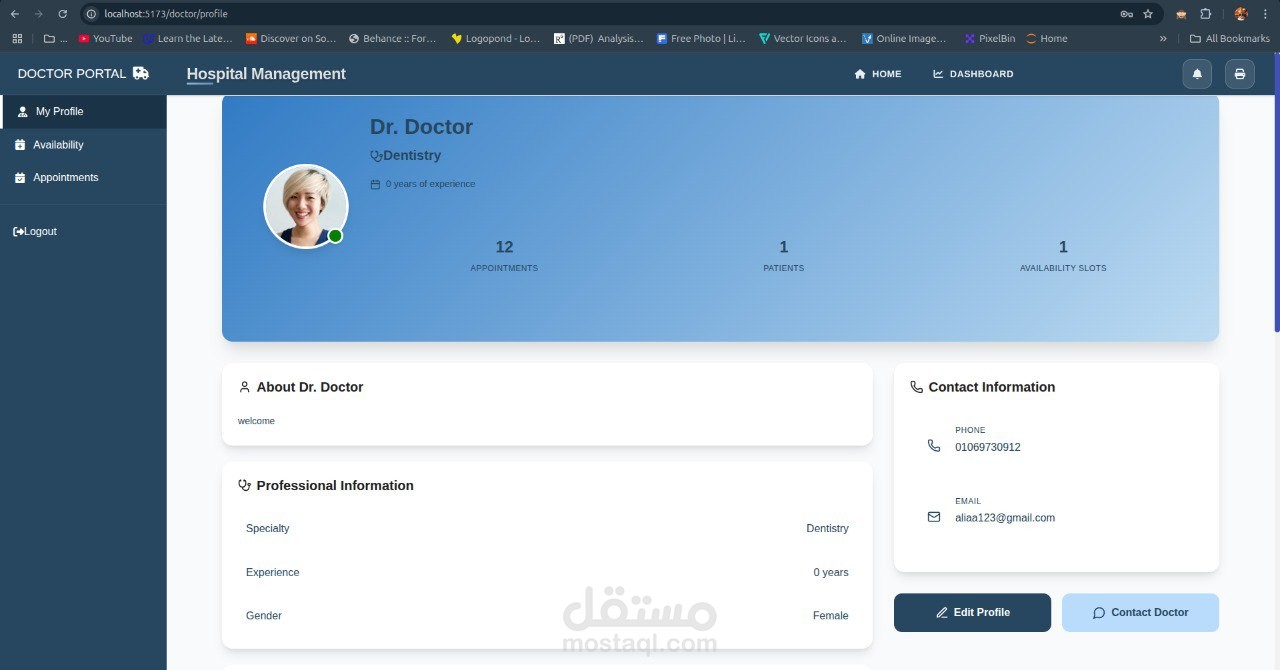Navigate to Home in top bar
The height and width of the screenshot is (670, 1280).
point(878,74)
